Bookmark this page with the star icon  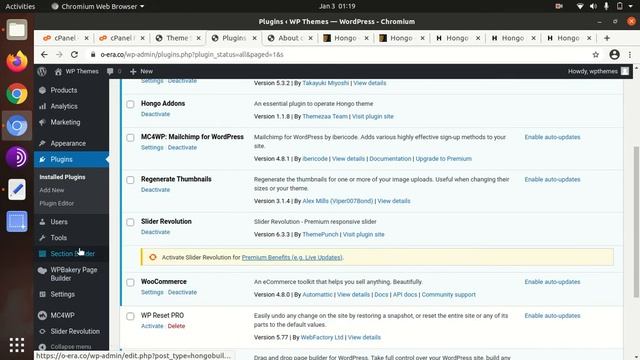(x=596, y=54)
